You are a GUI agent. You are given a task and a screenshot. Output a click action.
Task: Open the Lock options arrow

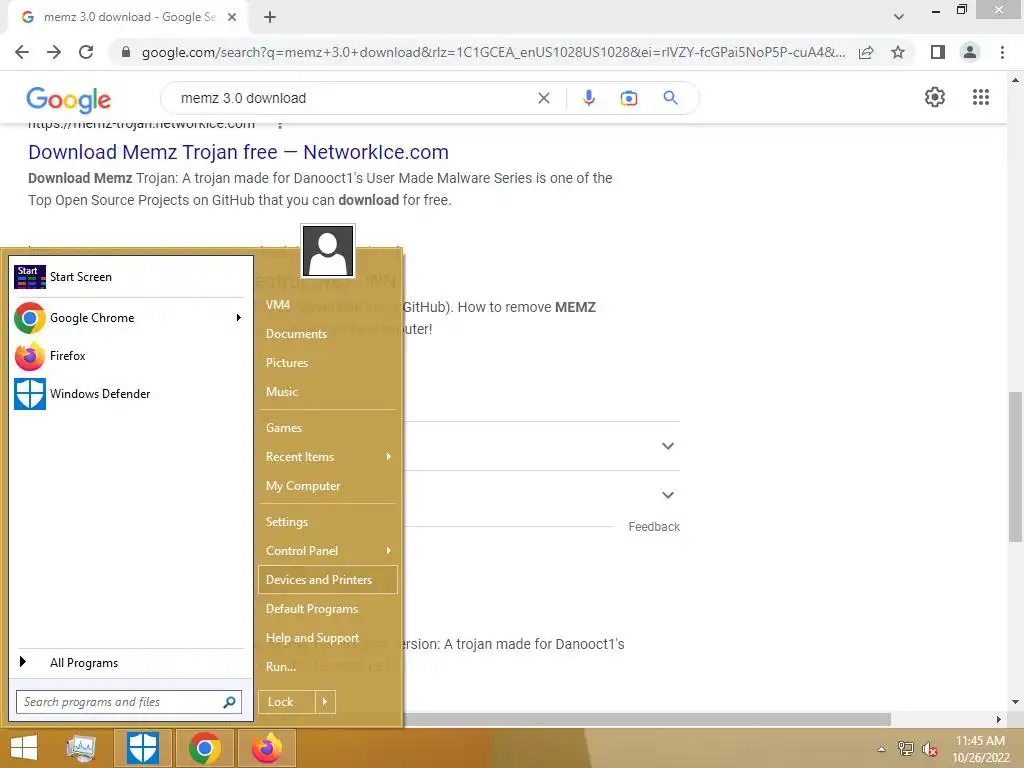325,702
